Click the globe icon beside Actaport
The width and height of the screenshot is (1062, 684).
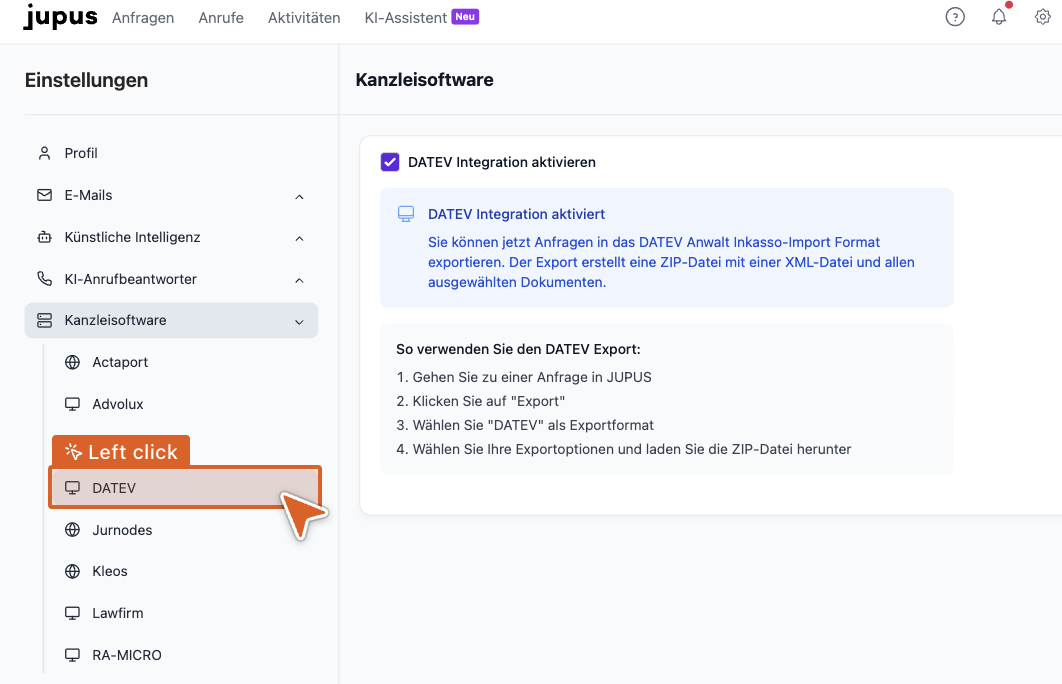click(x=72, y=362)
